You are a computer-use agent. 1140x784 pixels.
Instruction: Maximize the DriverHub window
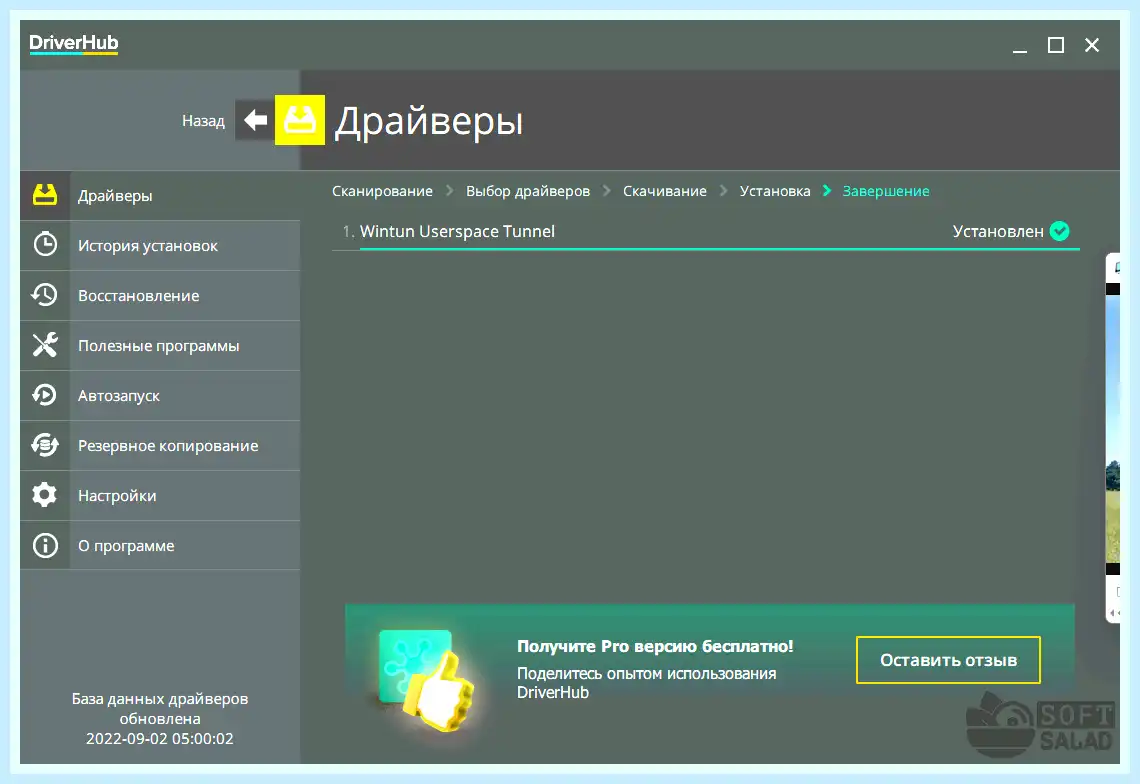[1056, 45]
